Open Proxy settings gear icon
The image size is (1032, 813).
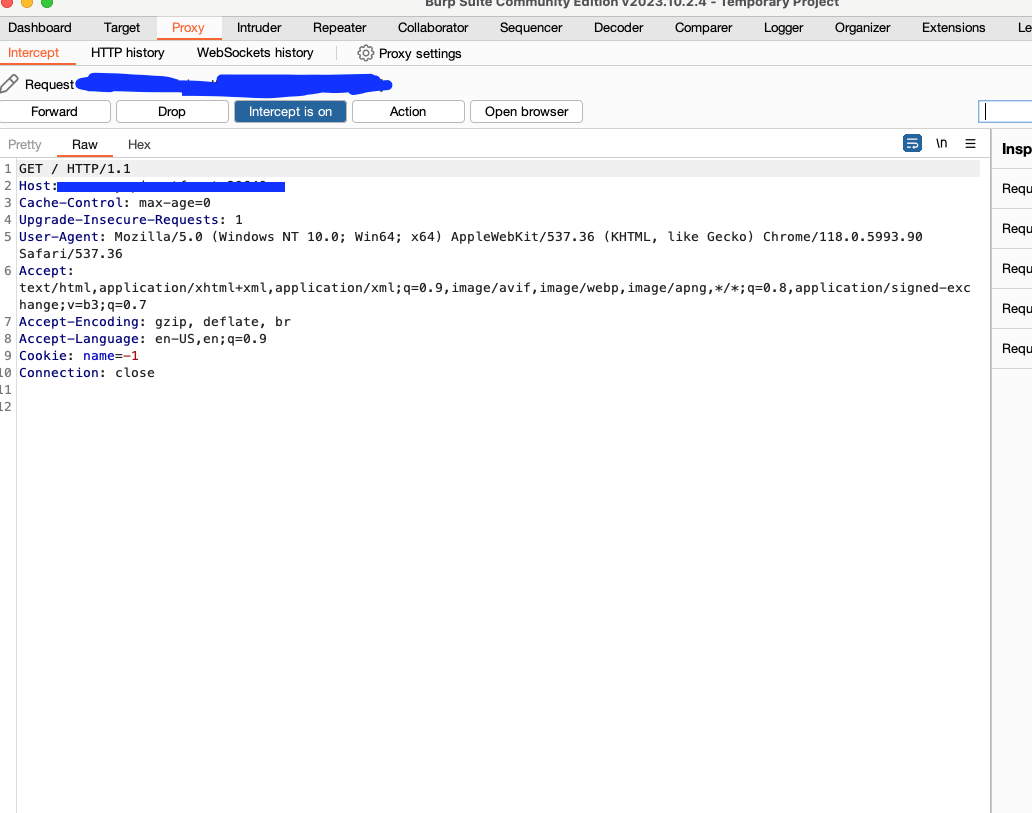(x=365, y=53)
